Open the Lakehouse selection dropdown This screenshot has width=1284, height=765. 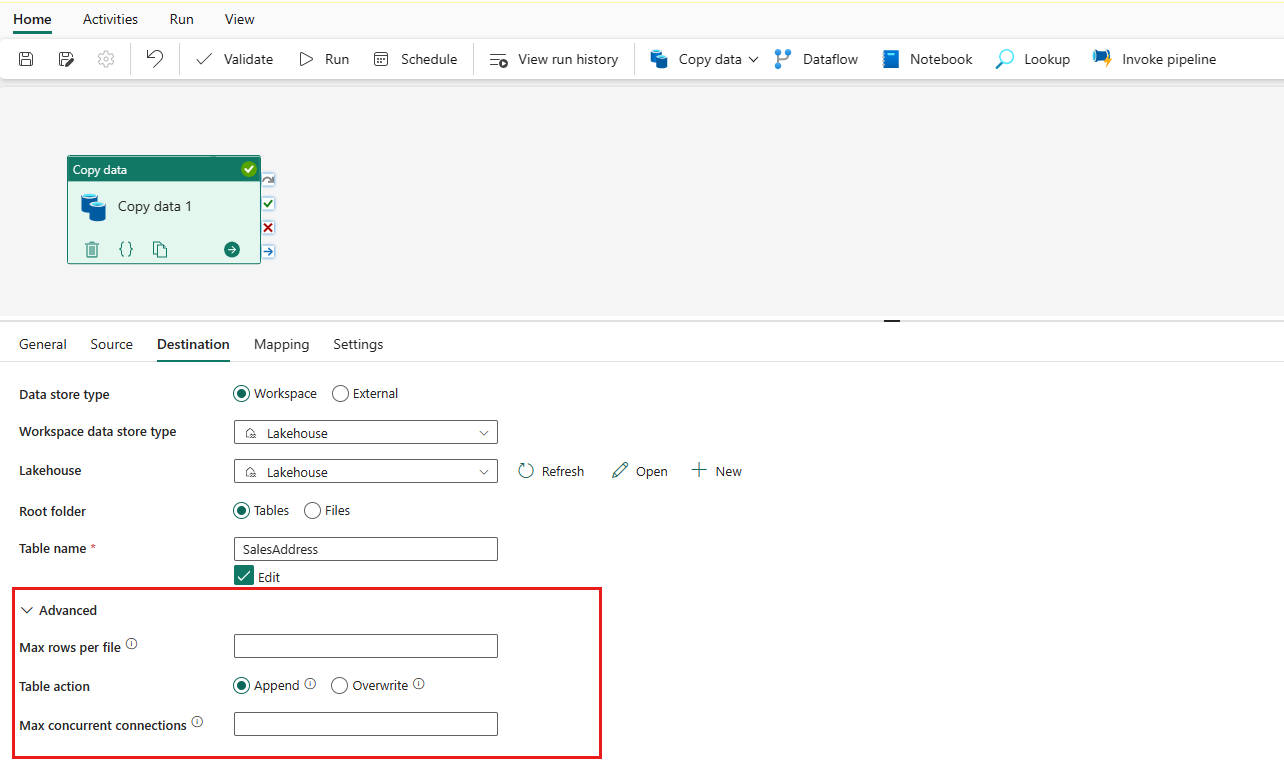(x=366, y=472)
